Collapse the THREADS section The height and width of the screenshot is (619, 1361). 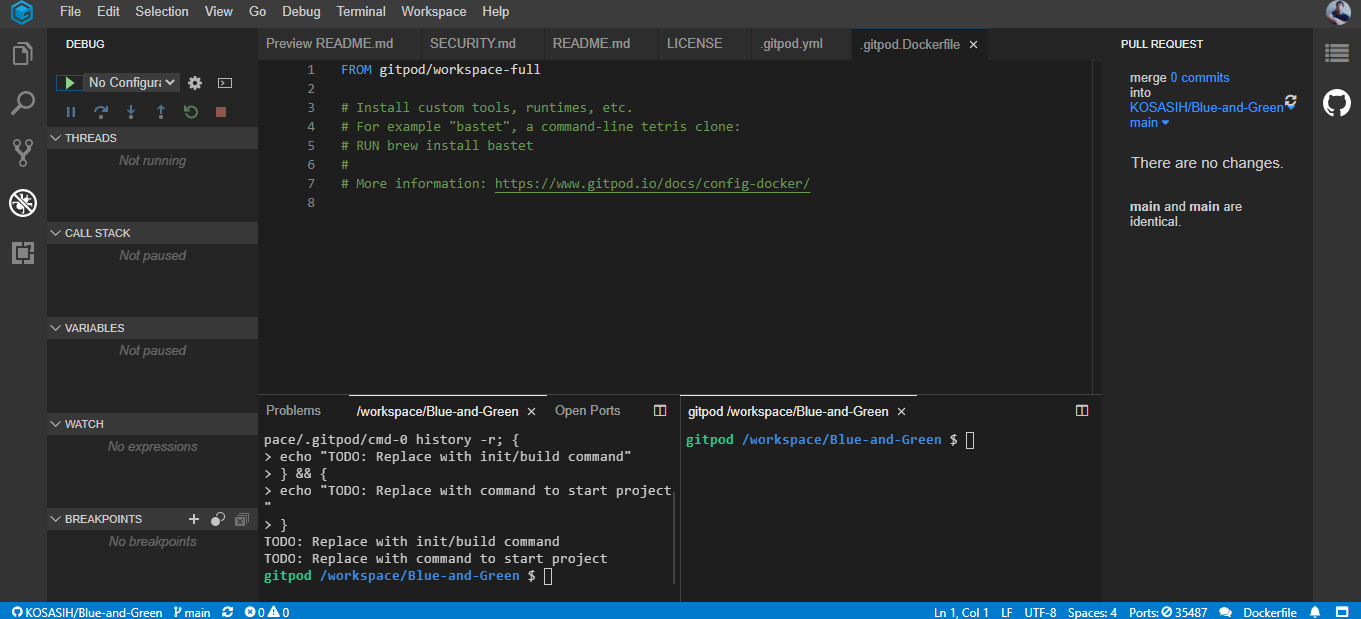(152, 138)
